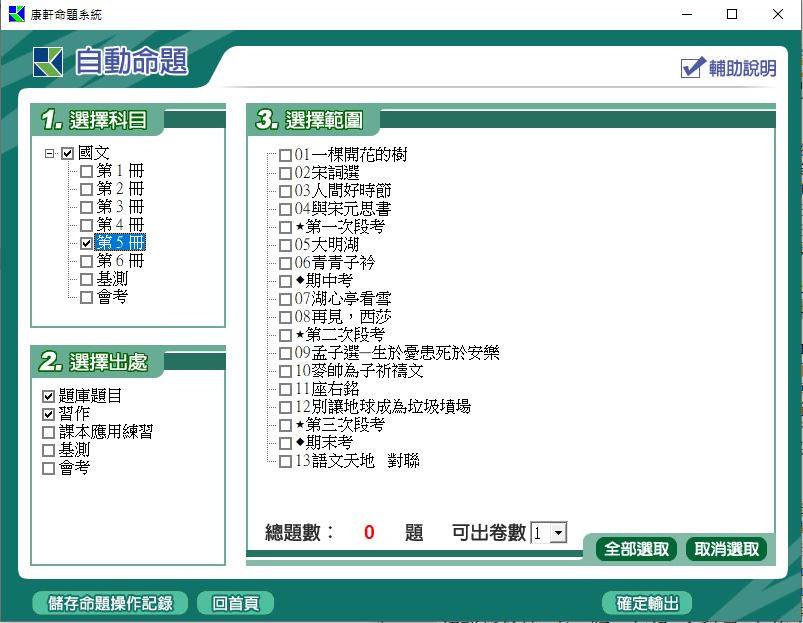Viewport: 803px width, 623px height.
Task: Click the 康軒 logo beside 自動命題
Action: [x=48, y=62]
